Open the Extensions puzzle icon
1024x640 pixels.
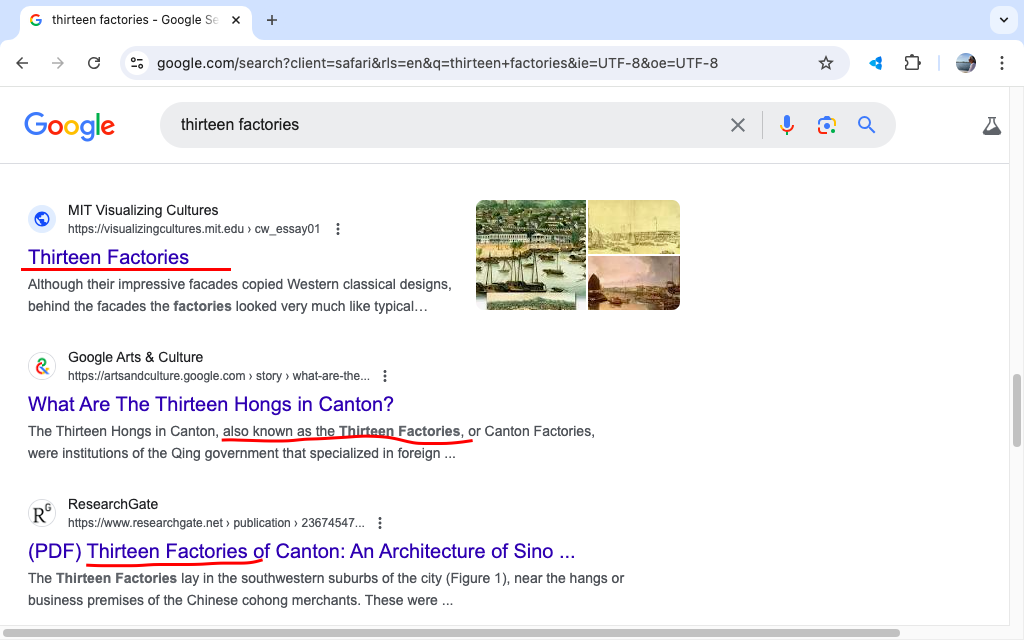click(912, 63)
